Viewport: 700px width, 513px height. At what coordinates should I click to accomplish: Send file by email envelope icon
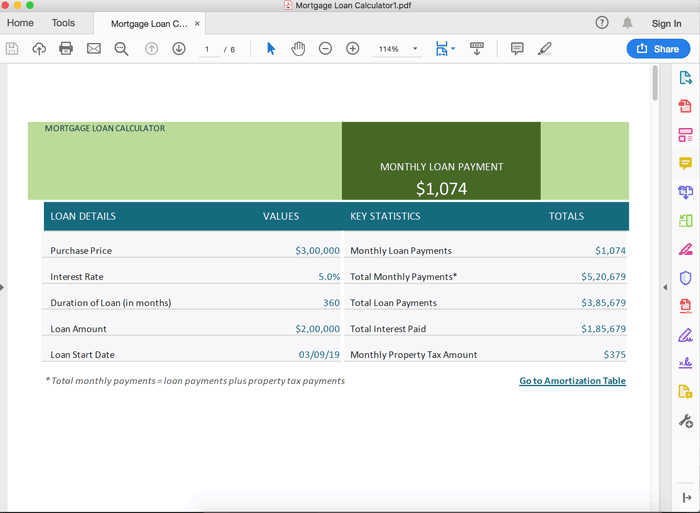94,48
